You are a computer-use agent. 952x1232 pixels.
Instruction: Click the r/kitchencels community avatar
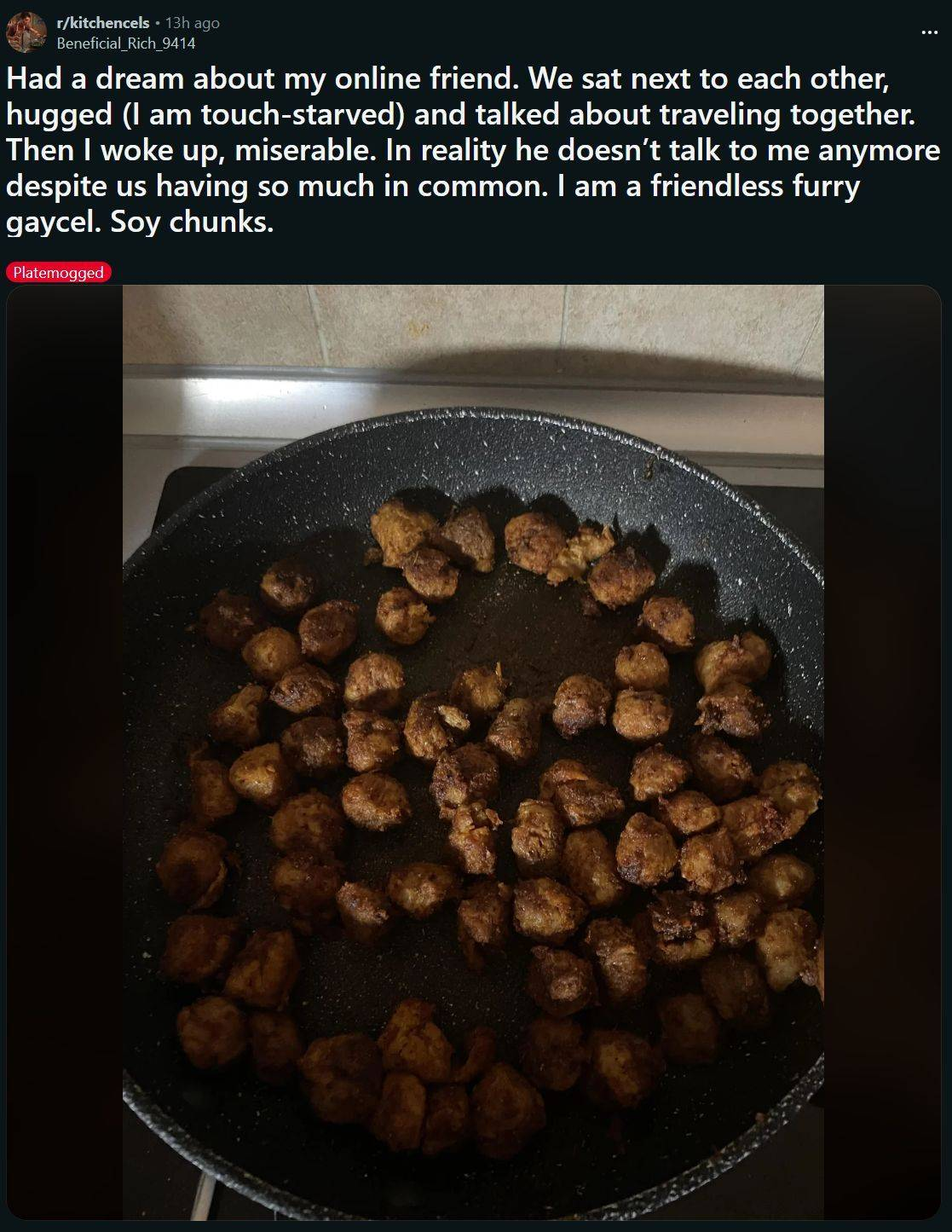(26, 32)
